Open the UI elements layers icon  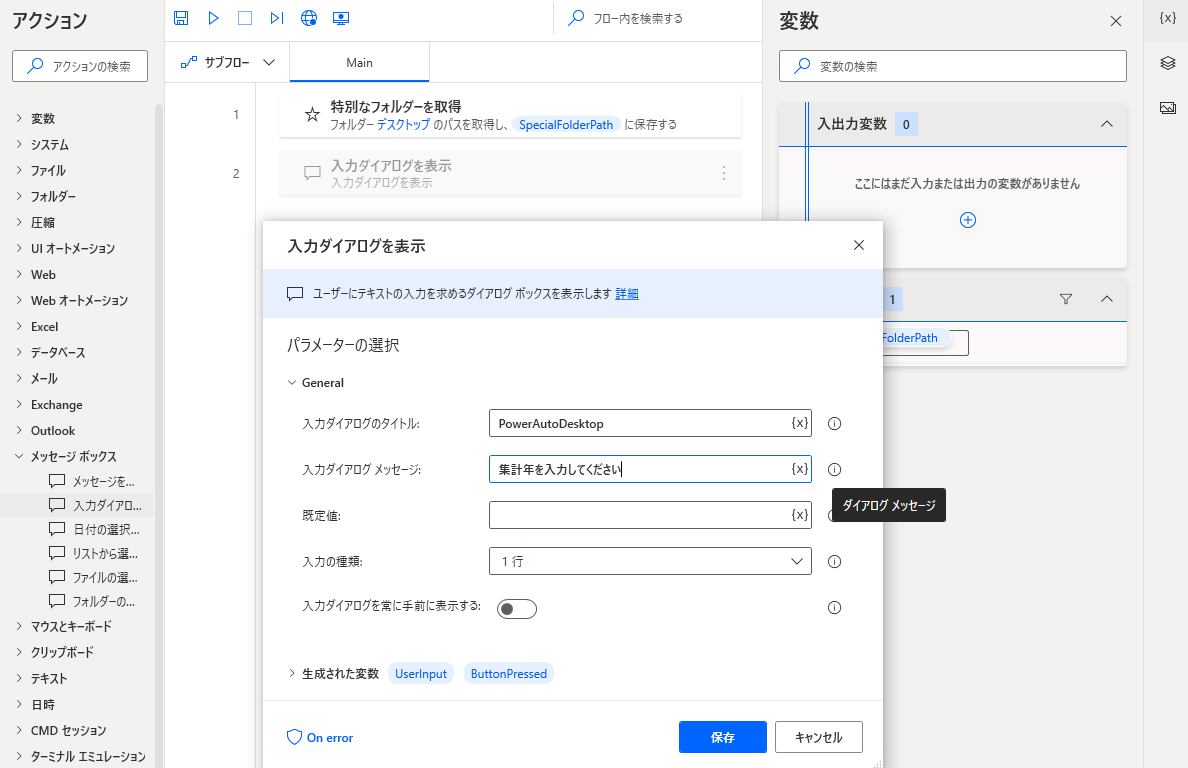[1168, 63]
